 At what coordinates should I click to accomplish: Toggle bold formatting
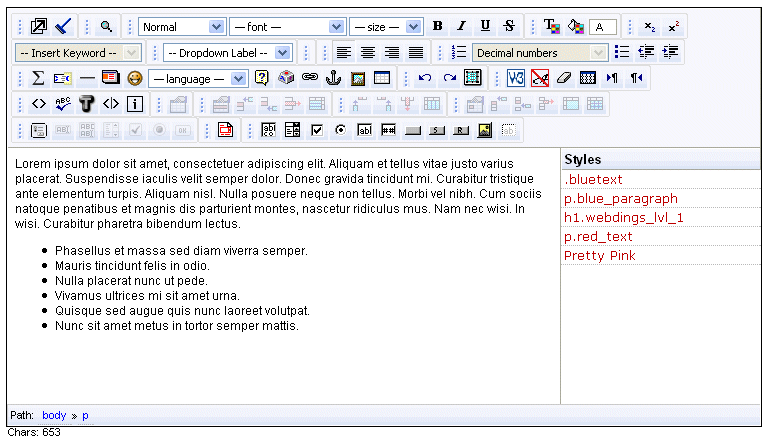[437, 26]
